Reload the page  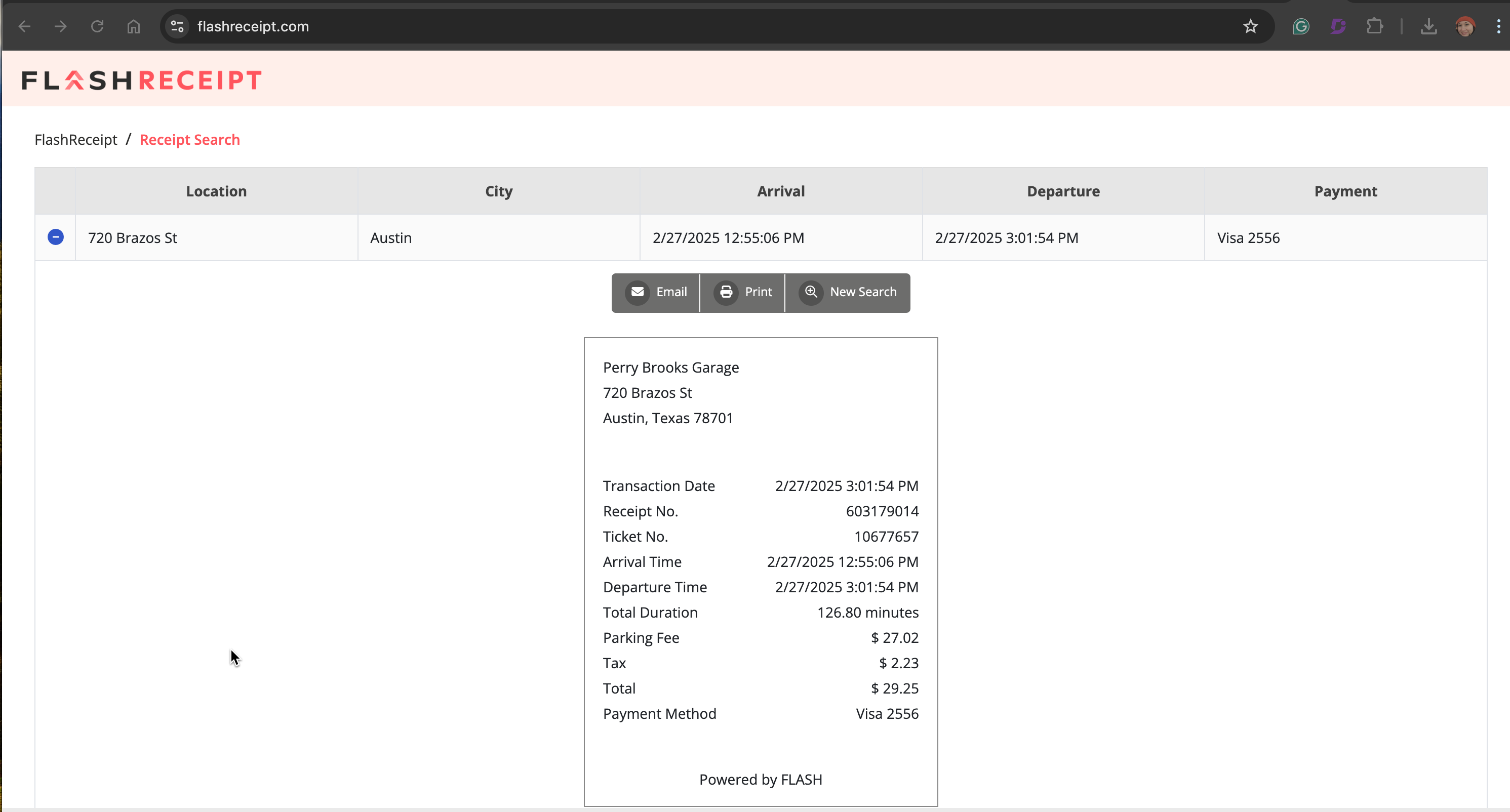[97, 26]
